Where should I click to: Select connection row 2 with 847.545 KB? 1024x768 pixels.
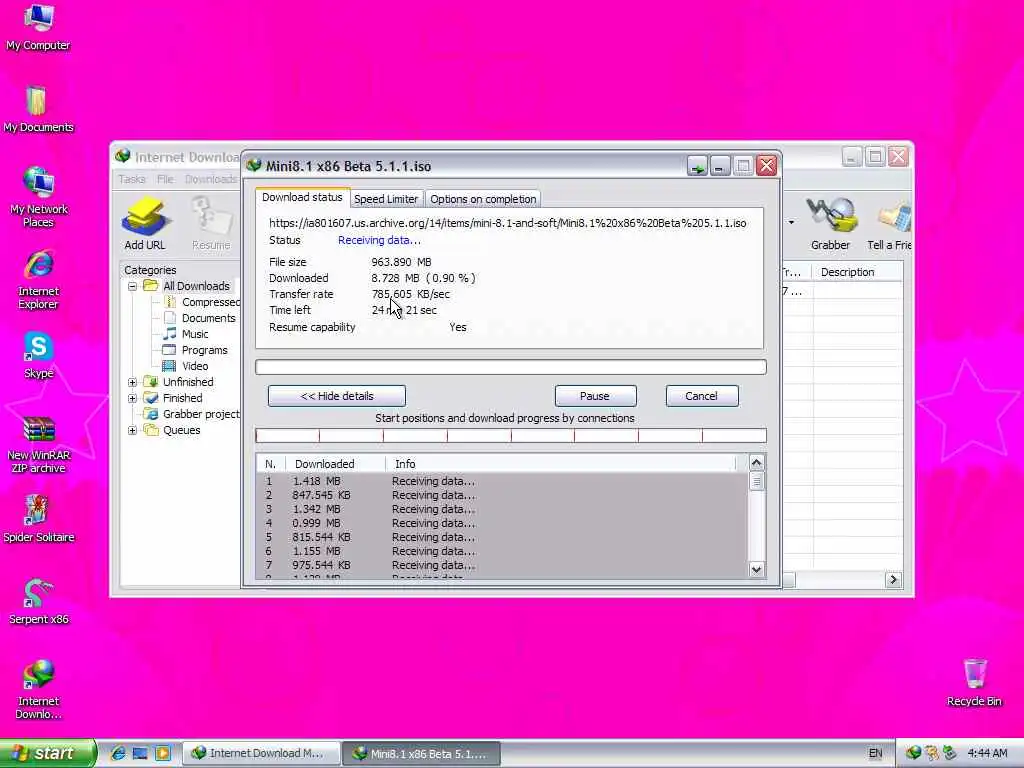click(x=502, y=495)
